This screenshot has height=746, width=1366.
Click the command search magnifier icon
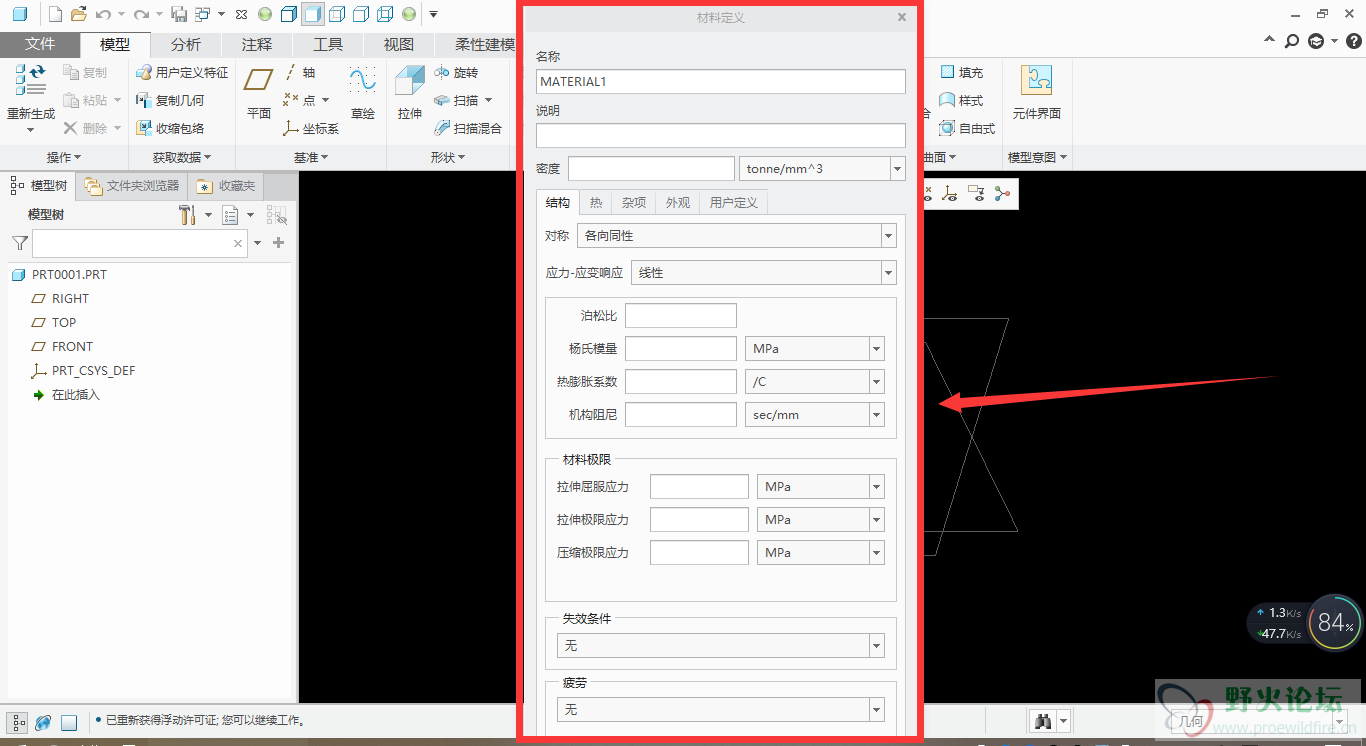point(1292,41)
